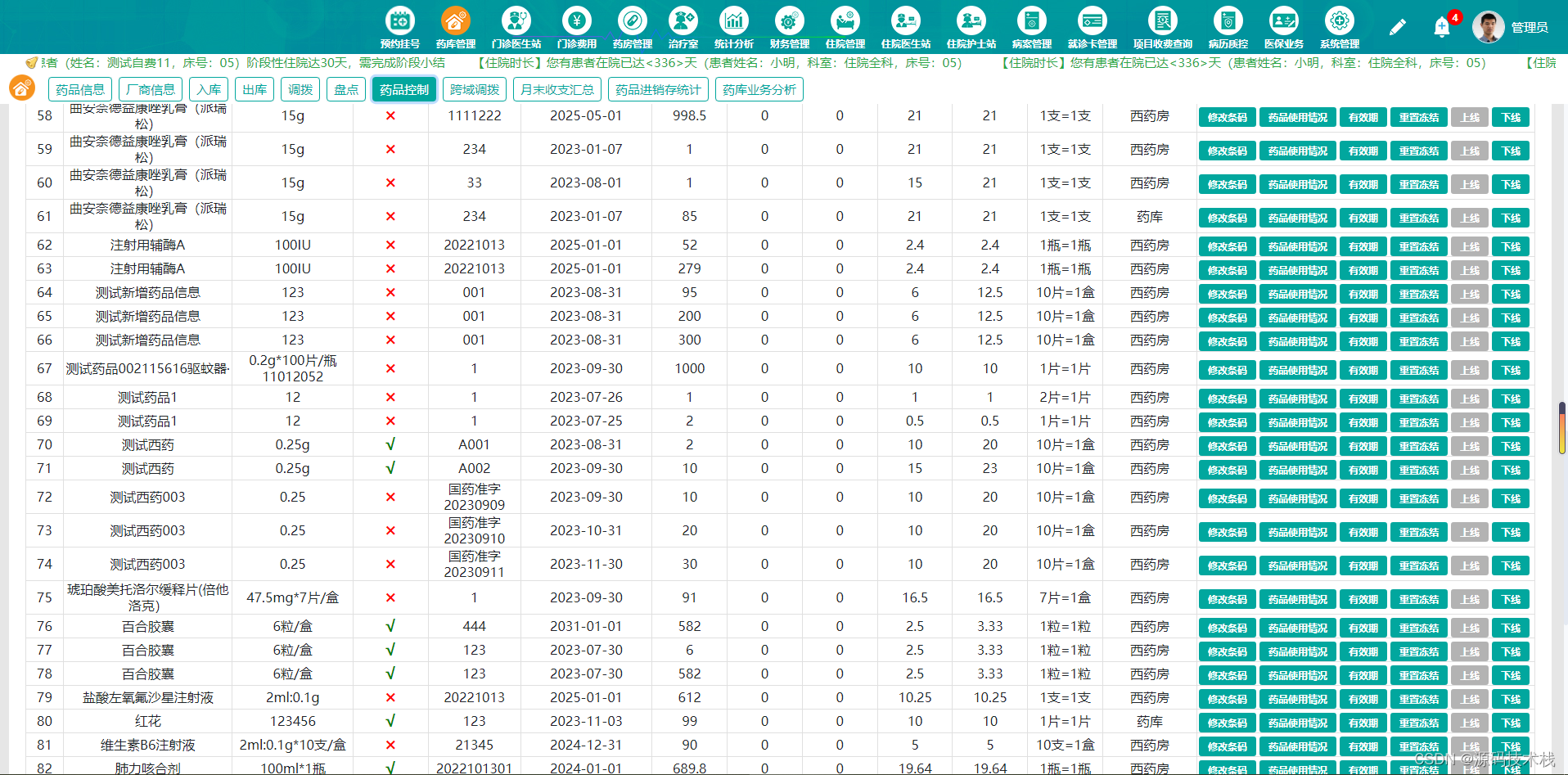Click 下线 button in row 70
The width and height of the screenshot is (1568, 775).
[x=1511, y=446]
